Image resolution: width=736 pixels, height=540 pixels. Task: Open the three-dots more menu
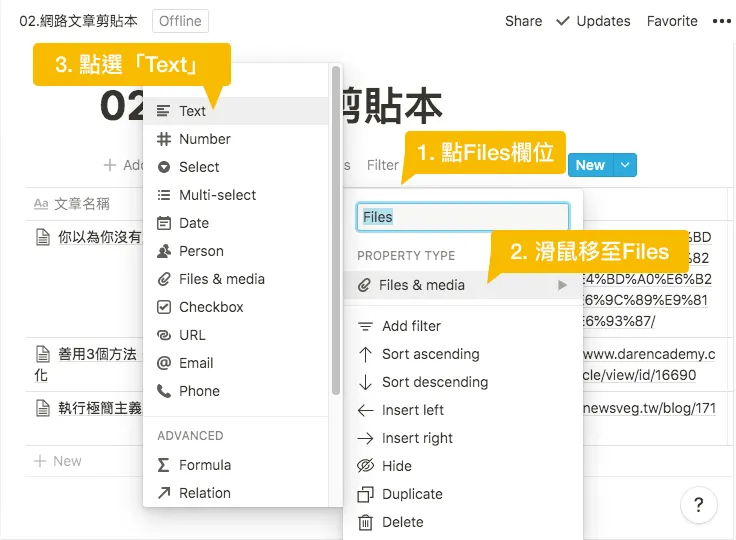pyautogui.click(x=722, y=21)
